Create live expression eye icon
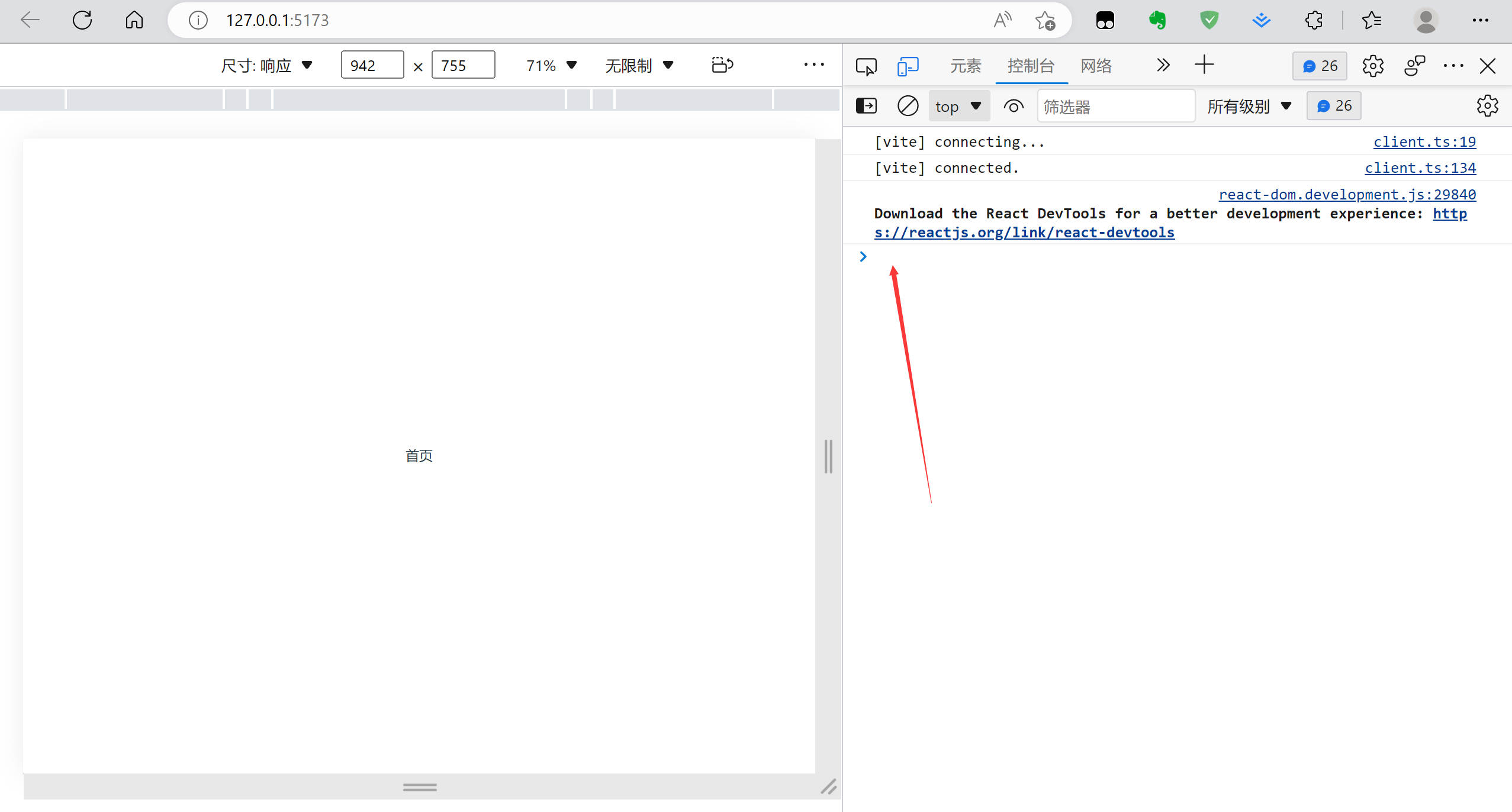Image resolution: width=1512 pixels, height=812 pixels. [x=1014, y=107]
